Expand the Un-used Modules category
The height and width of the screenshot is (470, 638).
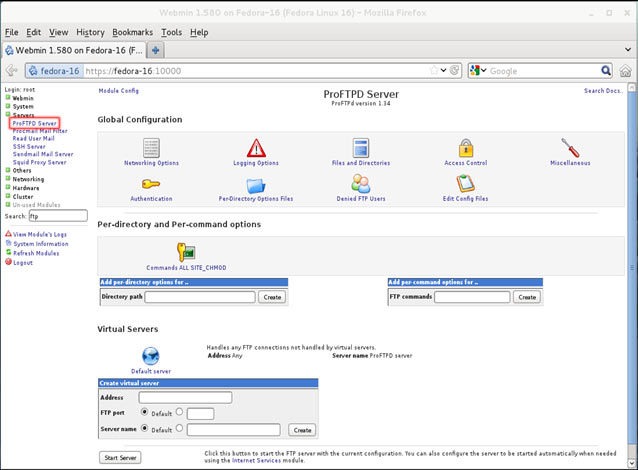click(8, 205)
